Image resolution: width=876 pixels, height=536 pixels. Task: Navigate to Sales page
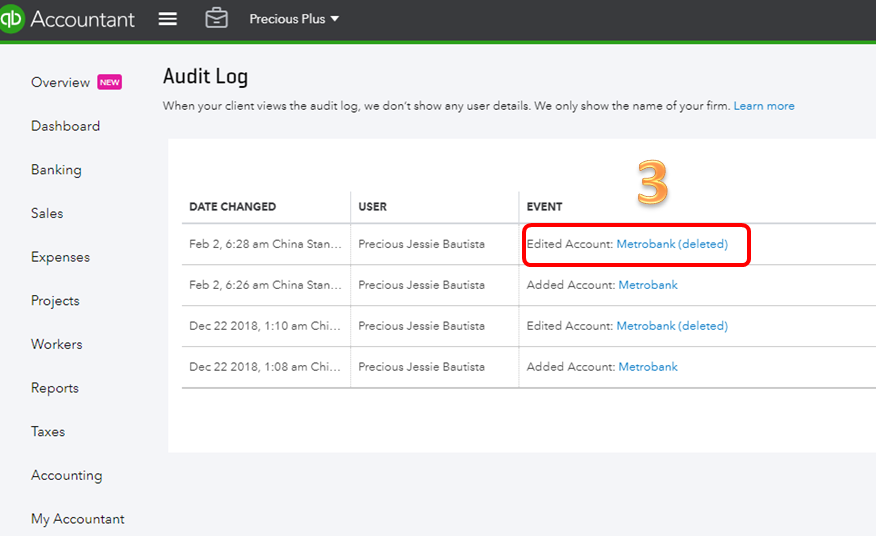point(47,213)
